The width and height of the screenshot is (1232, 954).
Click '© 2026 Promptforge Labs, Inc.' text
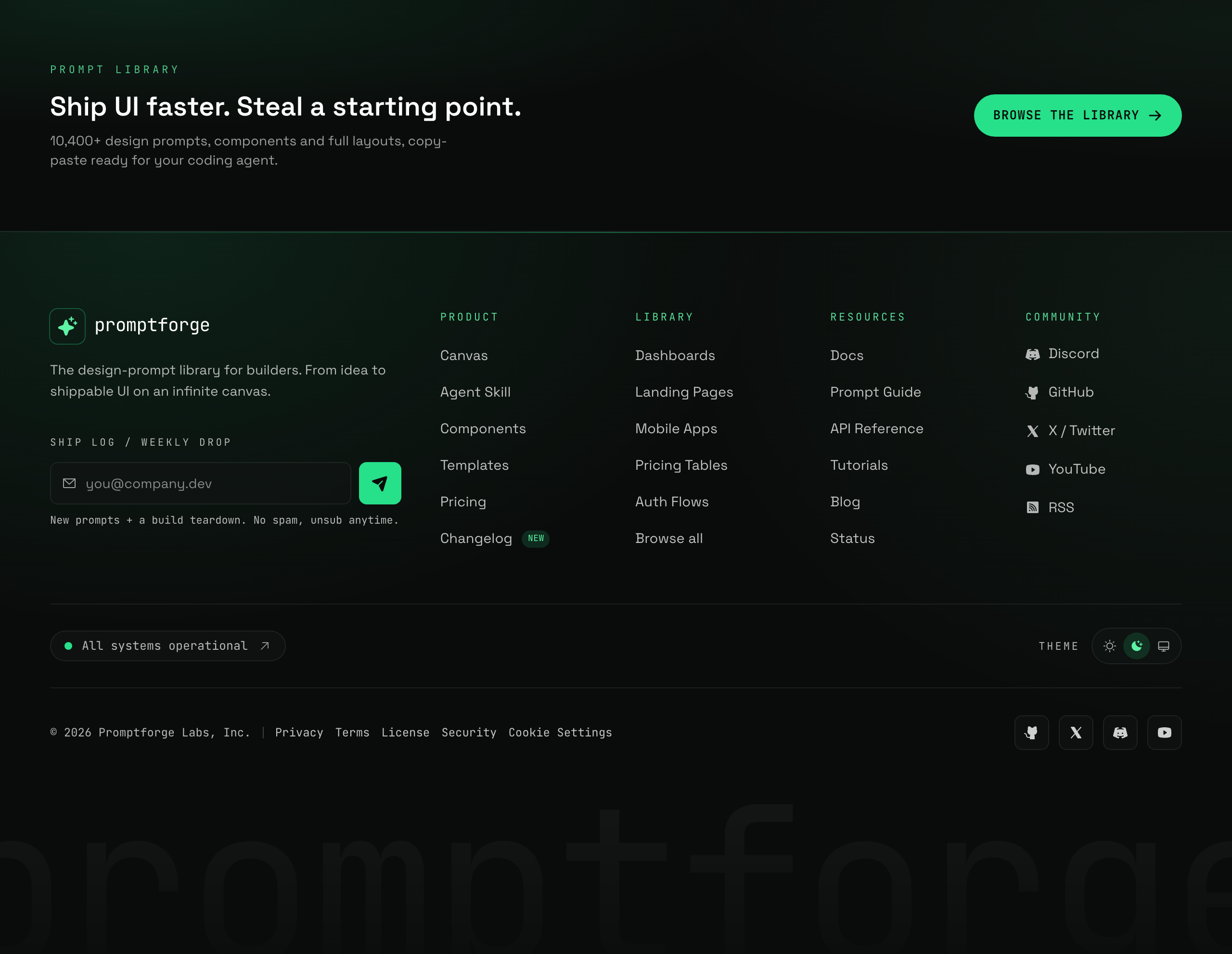[x=150, y=732]
